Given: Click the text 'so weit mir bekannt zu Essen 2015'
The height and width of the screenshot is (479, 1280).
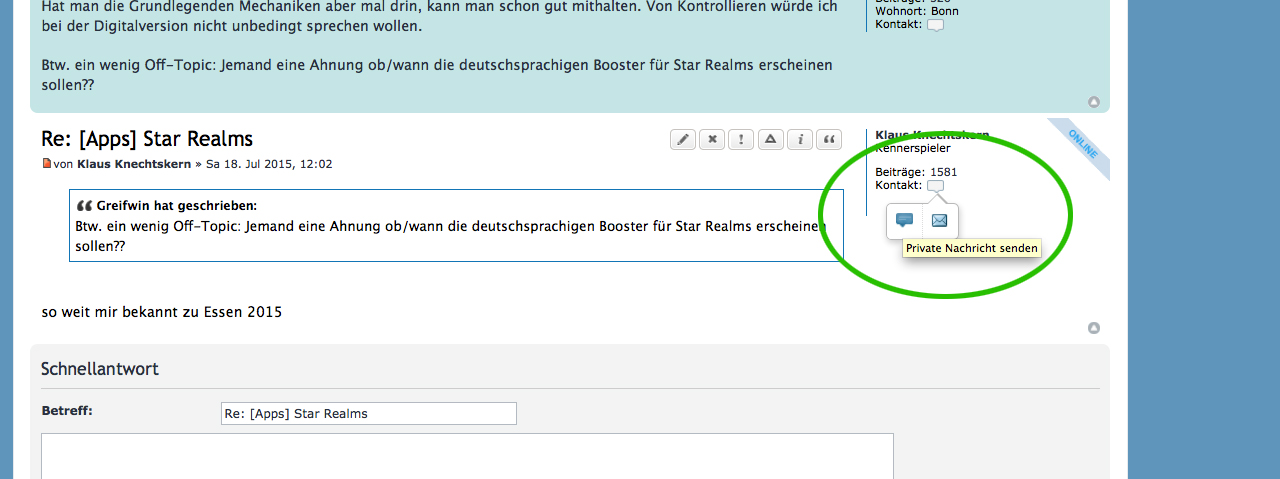Looking at the screenshot, I should [162, 312].
